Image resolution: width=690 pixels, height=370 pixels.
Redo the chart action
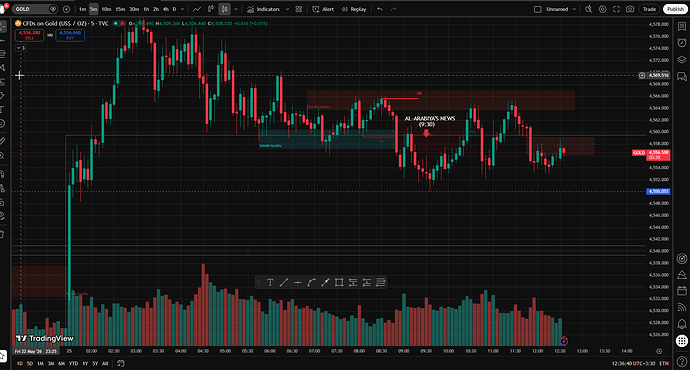coord(393,9)
